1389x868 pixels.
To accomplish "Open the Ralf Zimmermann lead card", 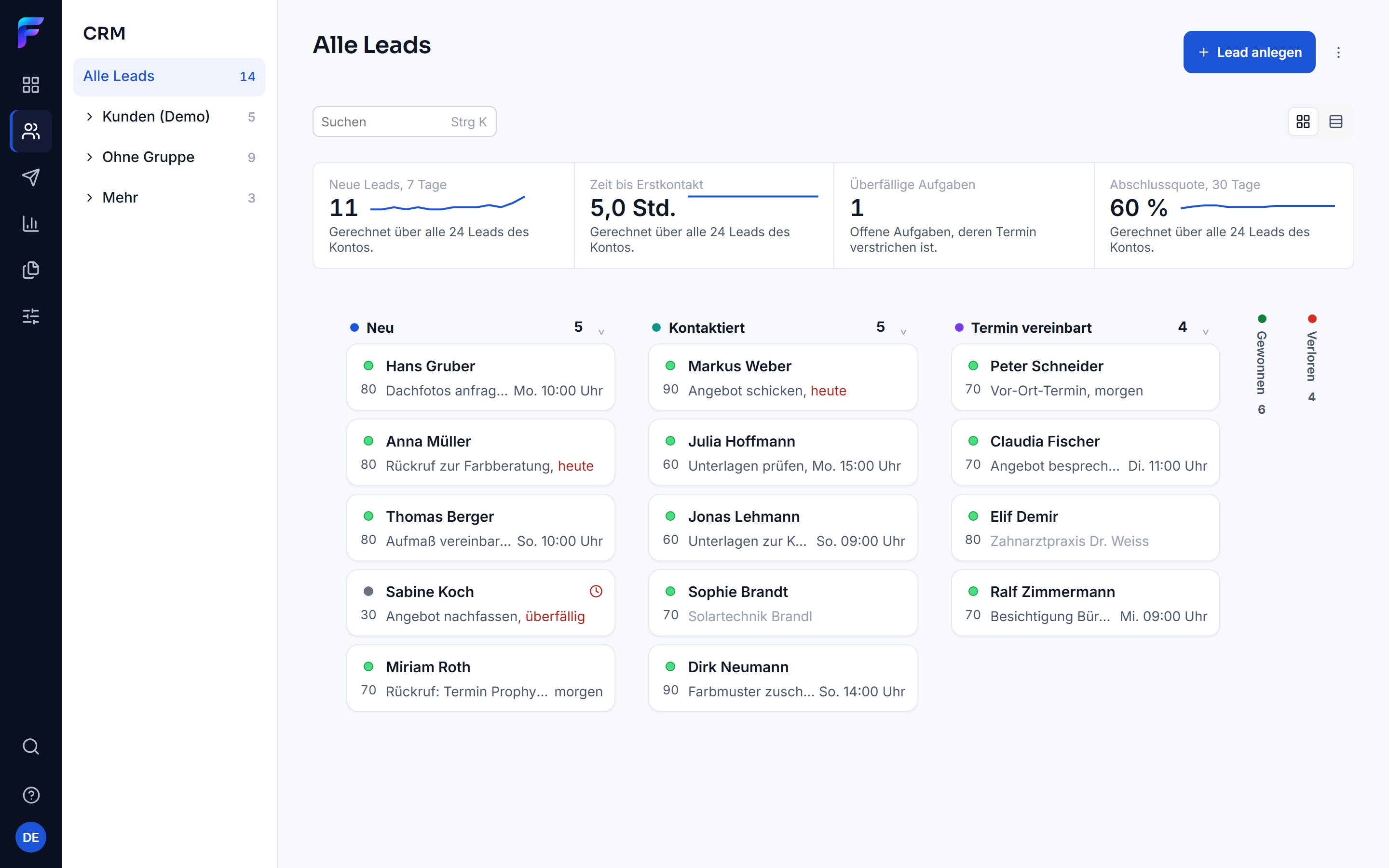I will pyautogui.click(x=1085, y=603).
